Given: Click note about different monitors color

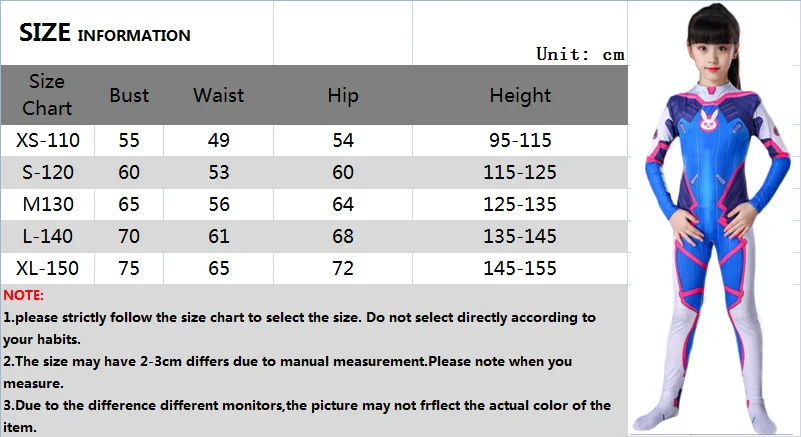Looking at the screenshot, I should [x=306, y=405].
